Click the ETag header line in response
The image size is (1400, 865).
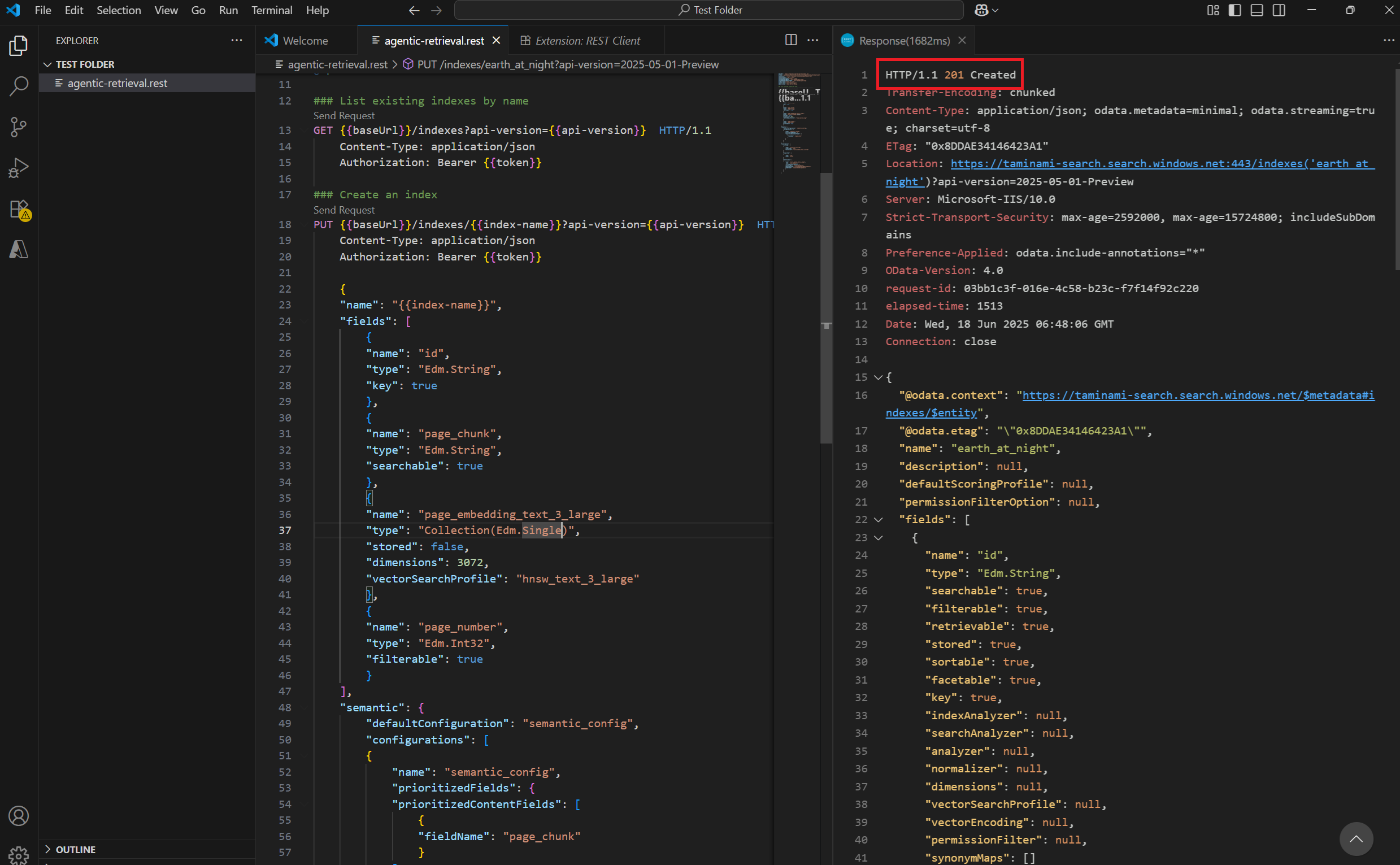pos(967,146)
